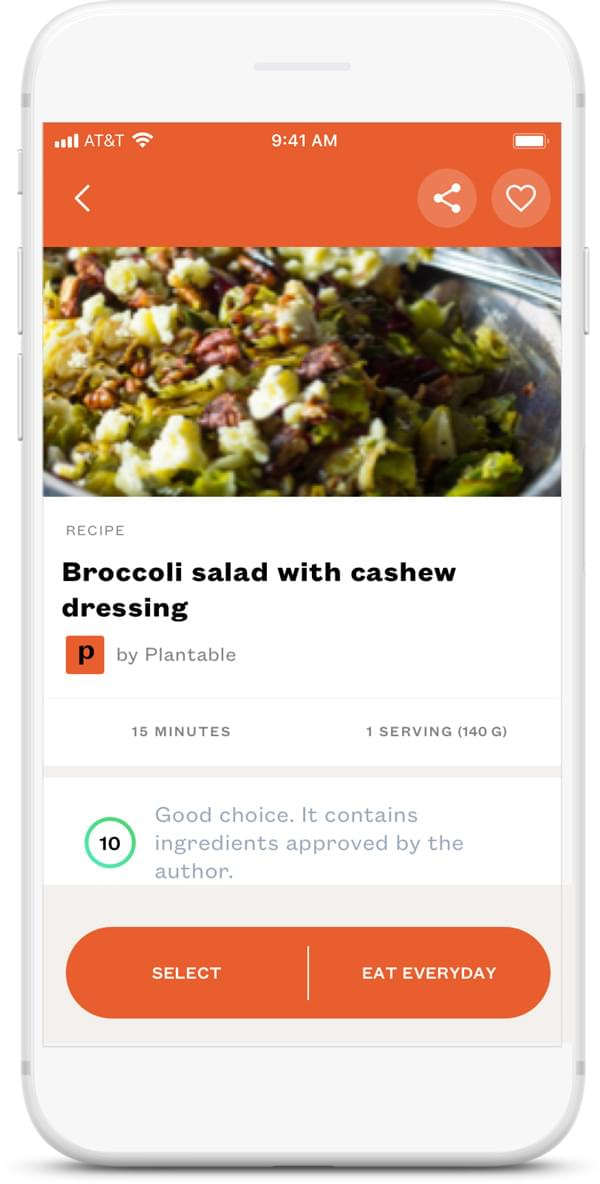600x1184 pixels.
Task: Tap the battery indicator icon
Action: tap(529, 141)
